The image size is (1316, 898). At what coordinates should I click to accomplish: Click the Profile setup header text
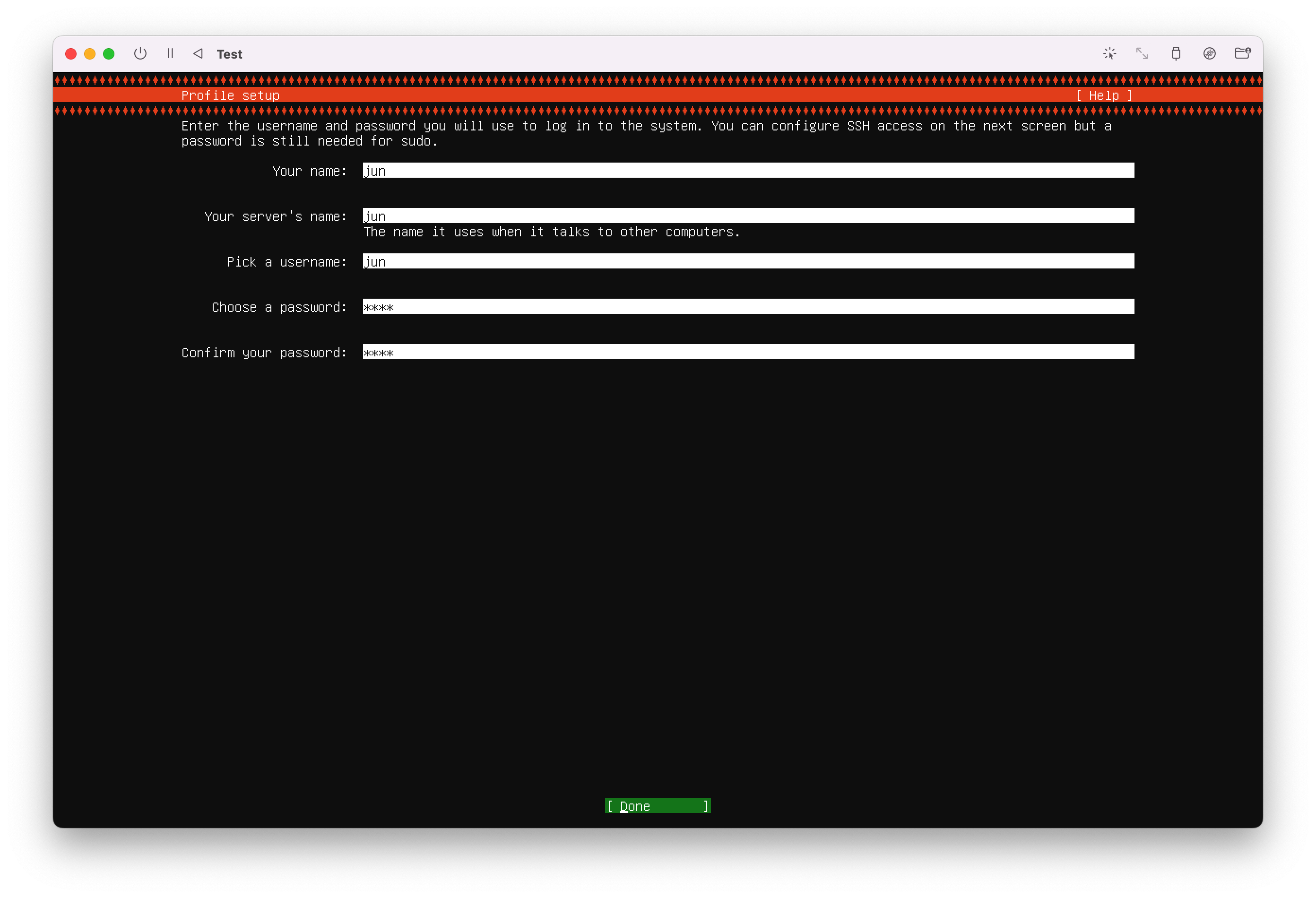pos(231,95)
